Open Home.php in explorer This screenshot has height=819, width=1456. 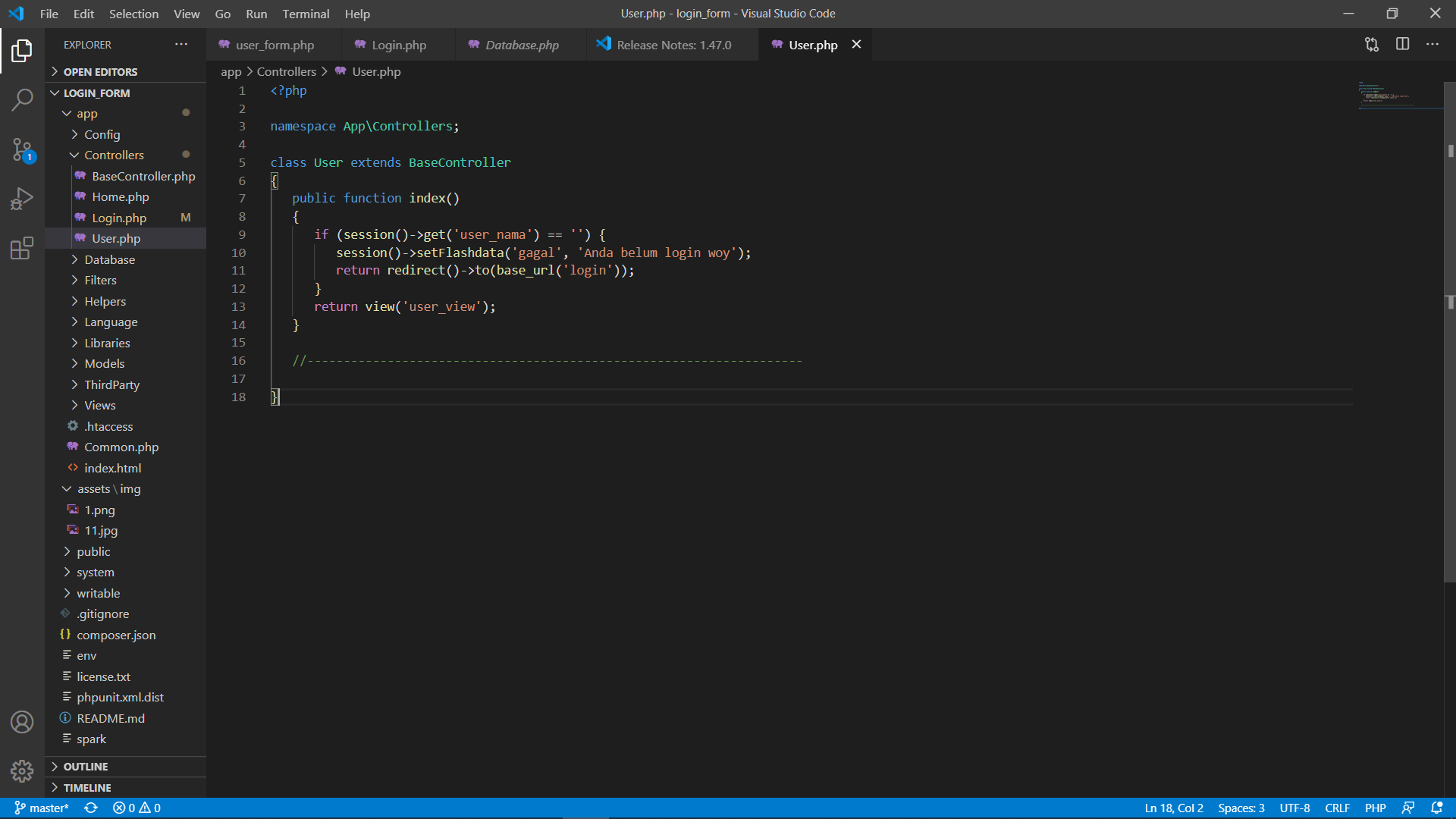point(125,197)
